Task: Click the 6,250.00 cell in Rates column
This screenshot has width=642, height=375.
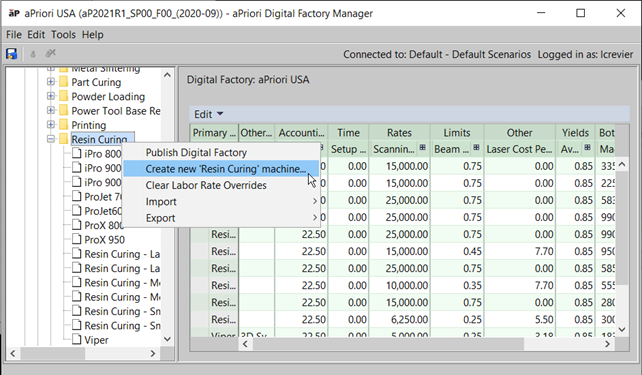Action: point(399,319)
